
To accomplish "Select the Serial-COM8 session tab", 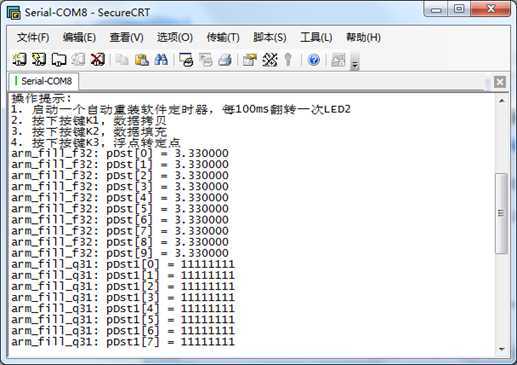I will pyautogui.click(x=44, y=81).
